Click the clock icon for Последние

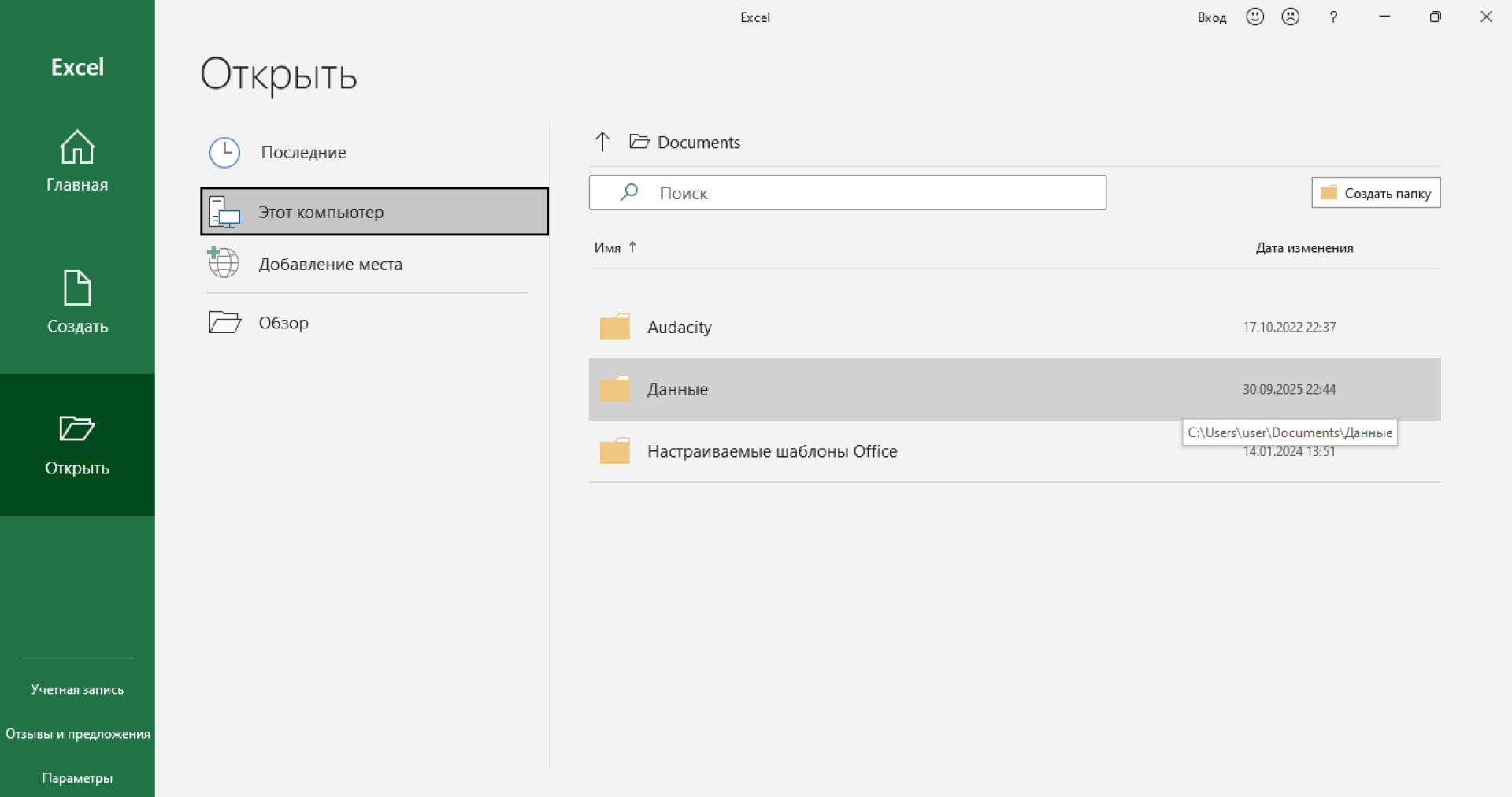tap(224, 153)
